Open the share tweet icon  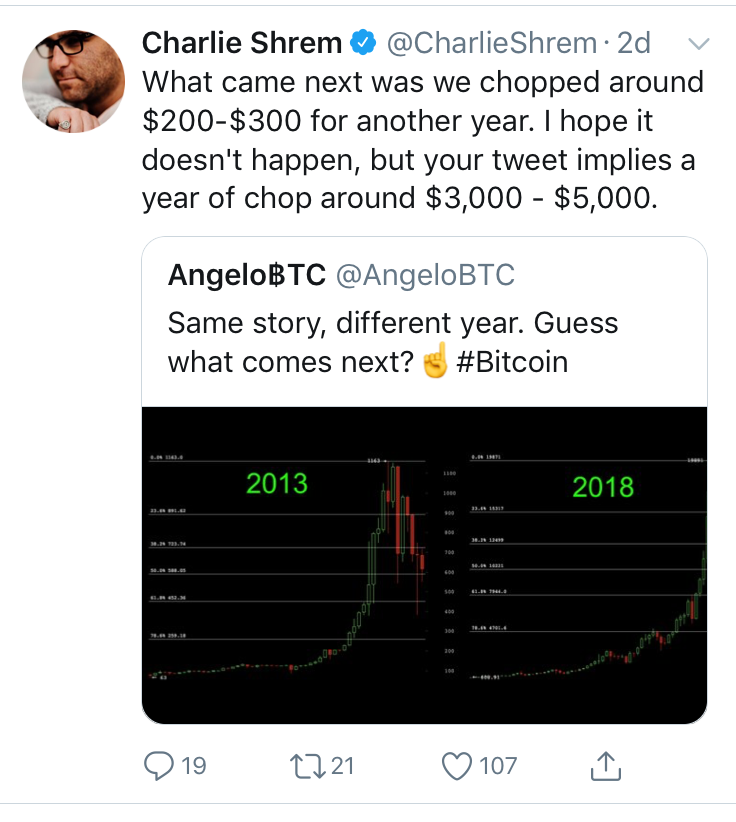coord(606,766)
